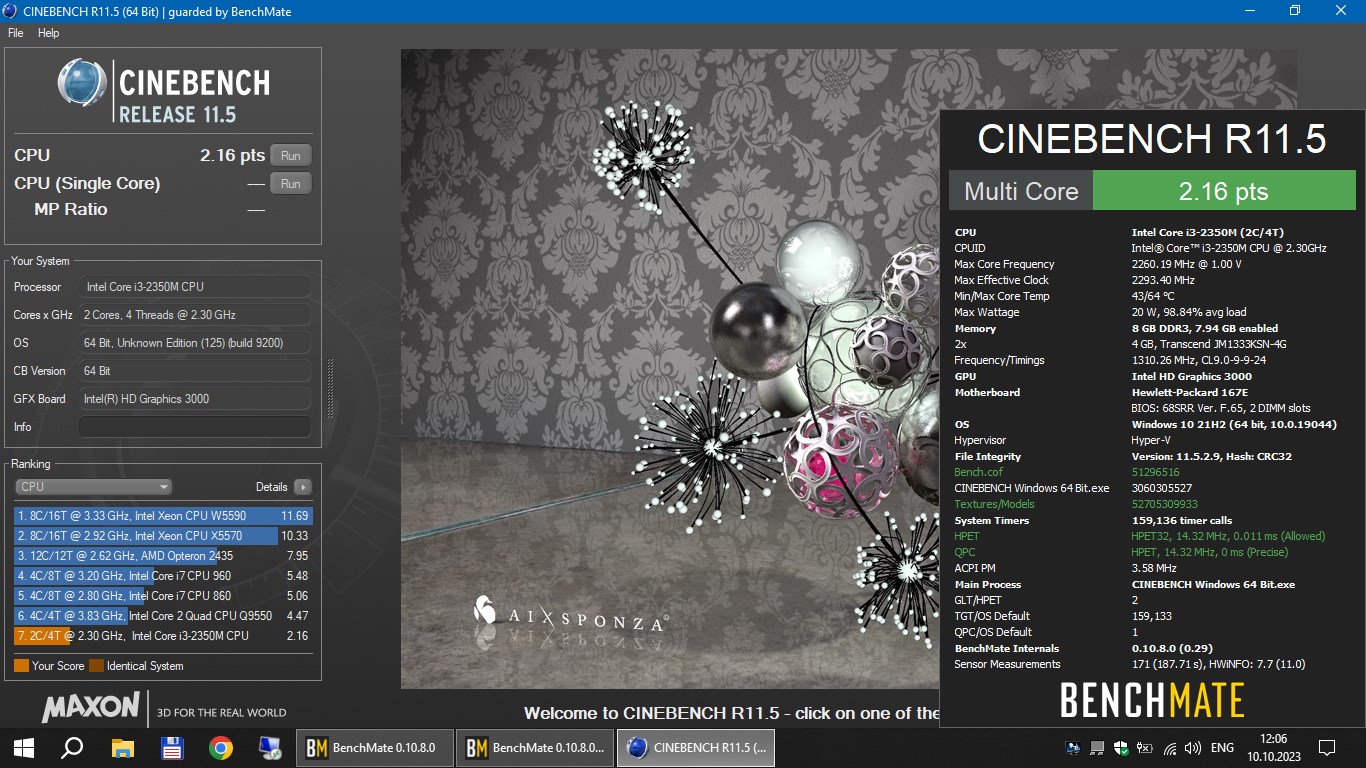Click the Processor field value

(194, 287)
